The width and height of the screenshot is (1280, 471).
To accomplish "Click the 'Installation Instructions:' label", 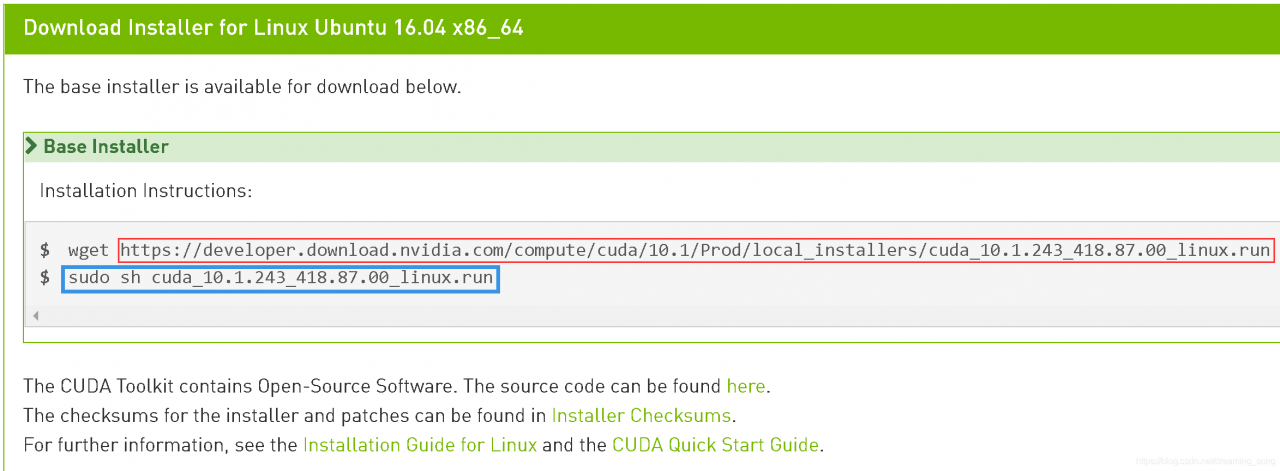I will [146, 191].
